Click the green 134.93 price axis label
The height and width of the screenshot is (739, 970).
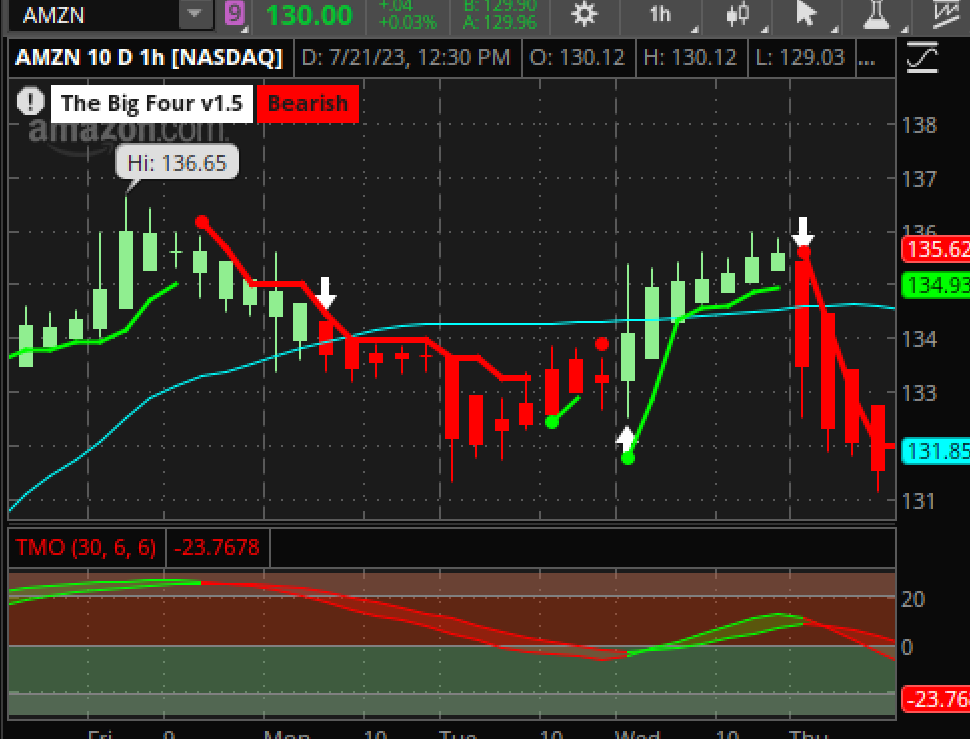[936, 285]
